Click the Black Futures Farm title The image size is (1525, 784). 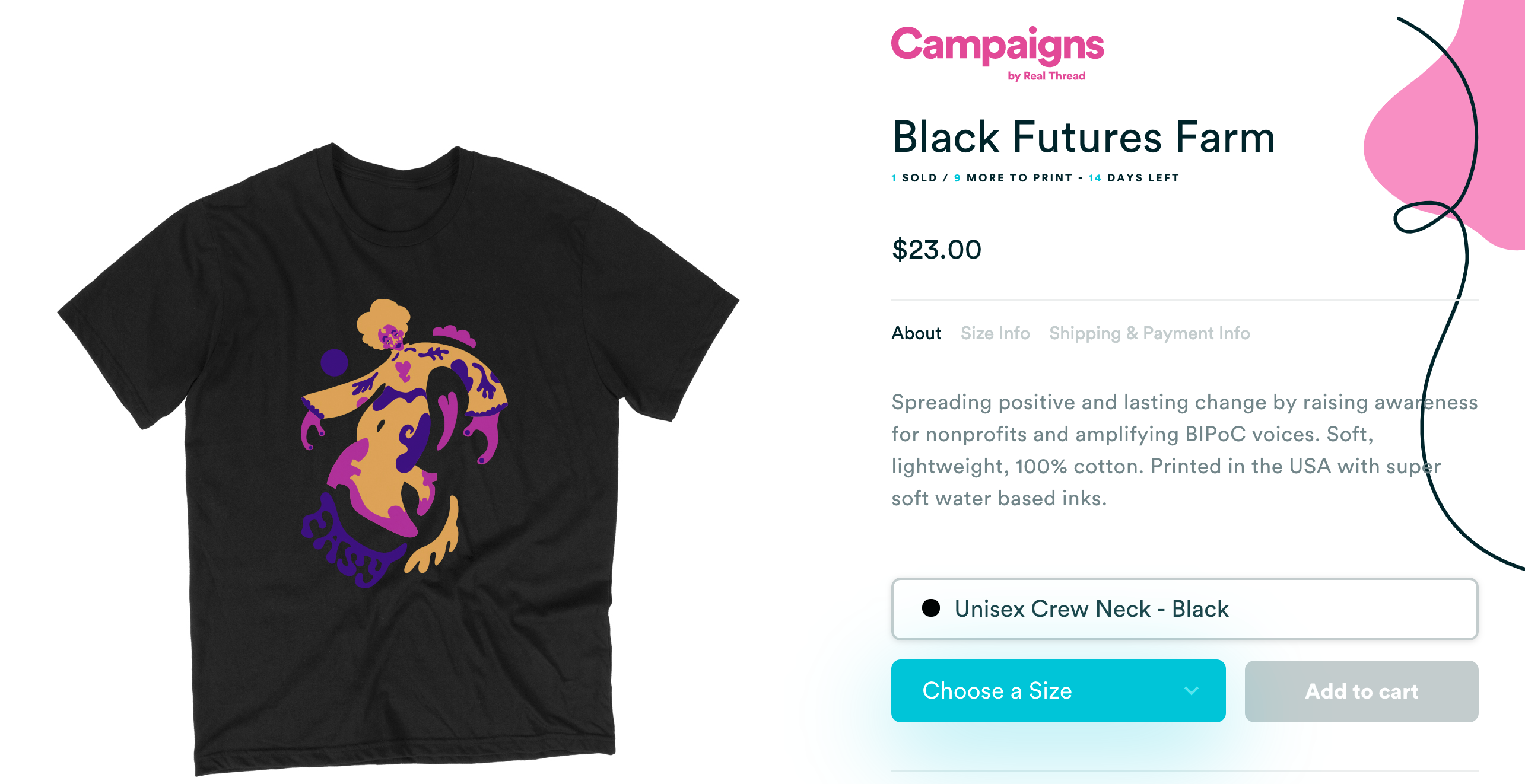point(1084,138)
